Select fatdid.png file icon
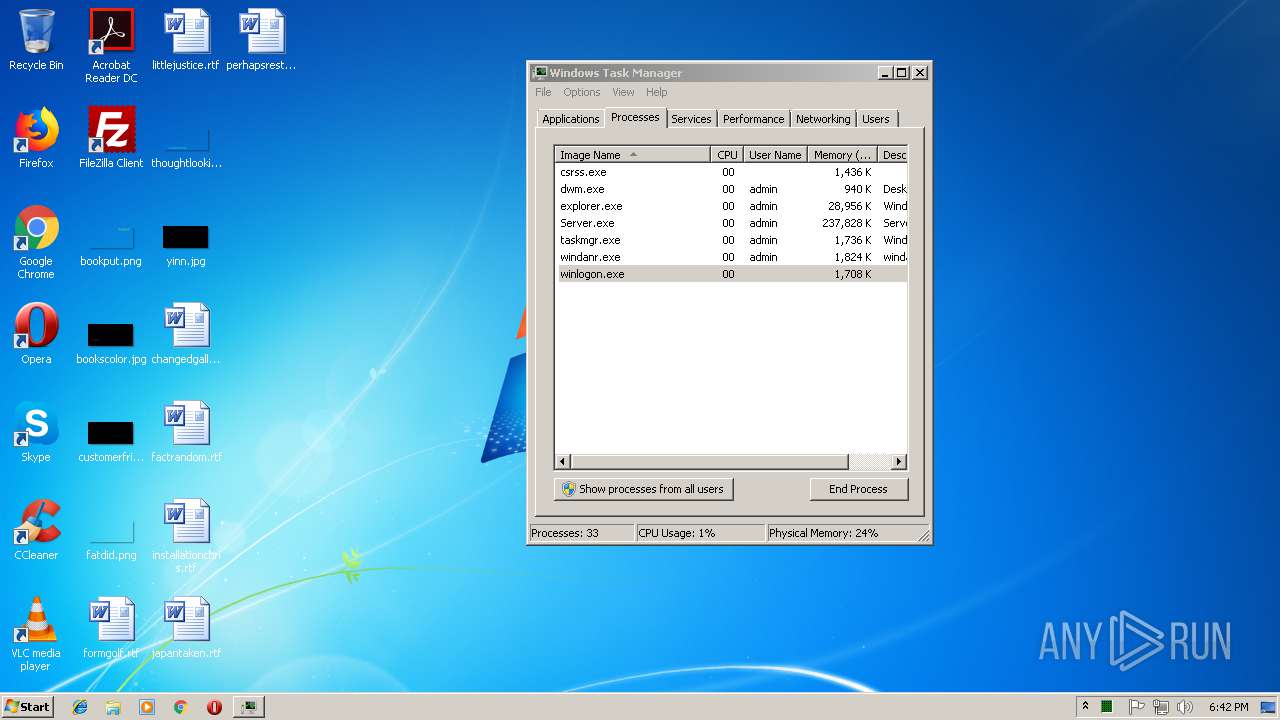Viewport: 1280px width, 720px height. tap(111, 540)
